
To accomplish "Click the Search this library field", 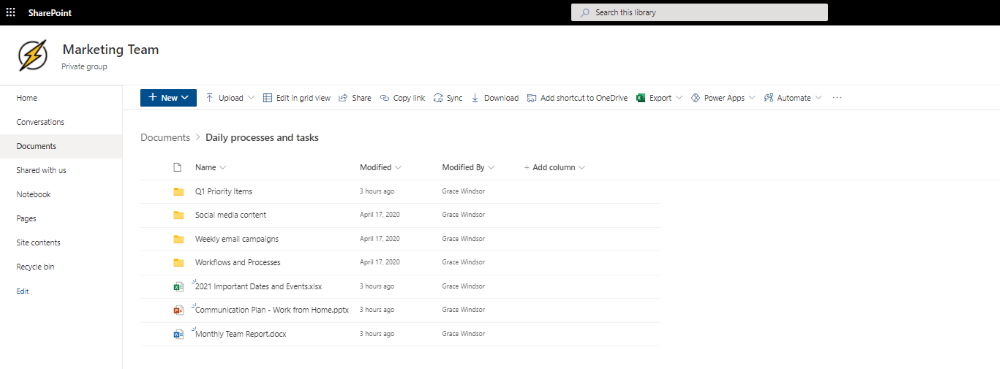I will 699,12.
